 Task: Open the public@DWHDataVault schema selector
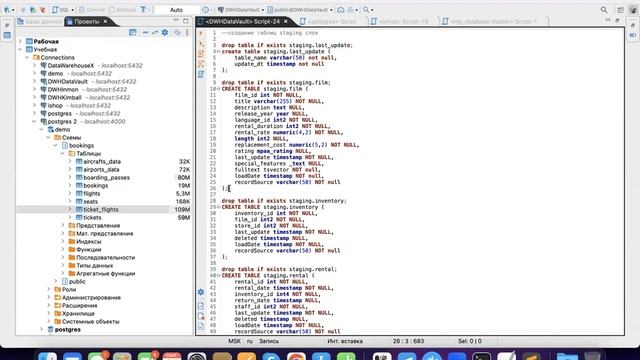tap(300, 10)
